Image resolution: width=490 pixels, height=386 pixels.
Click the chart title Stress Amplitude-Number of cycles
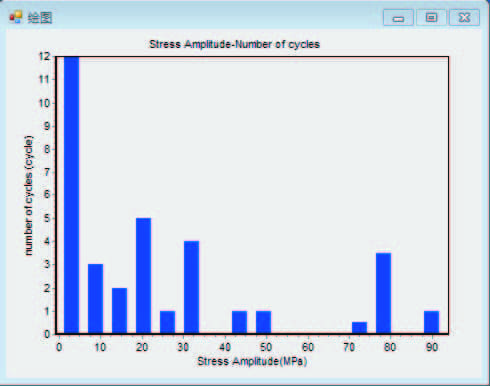pyautogui.click(x=234, y=44)
